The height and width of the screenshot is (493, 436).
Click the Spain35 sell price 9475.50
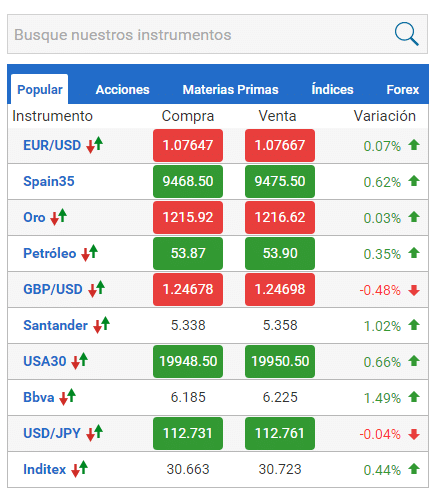tap(280, 181)
